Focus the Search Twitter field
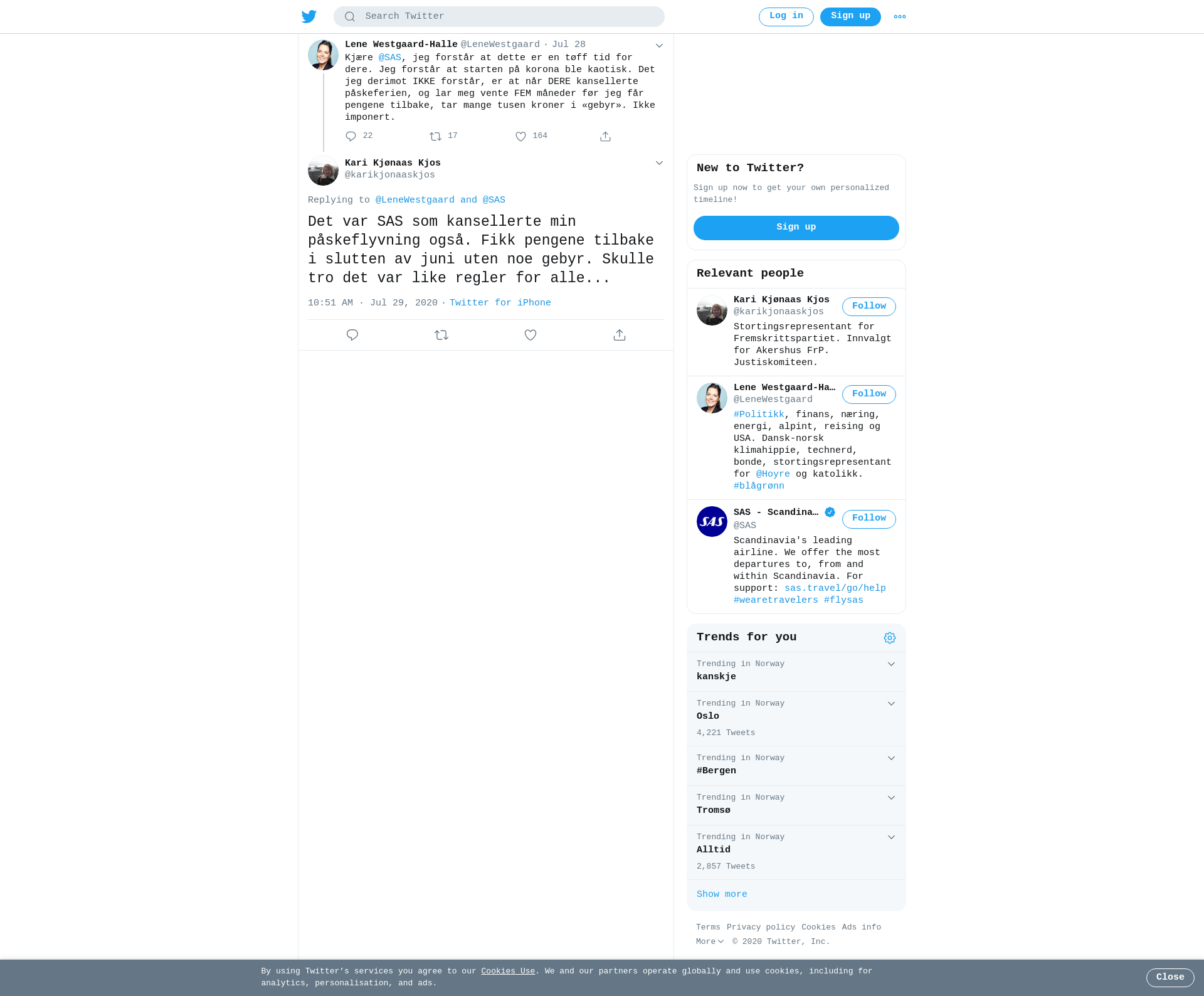Viewport: 1204px width, 996px height. point(499,16)
